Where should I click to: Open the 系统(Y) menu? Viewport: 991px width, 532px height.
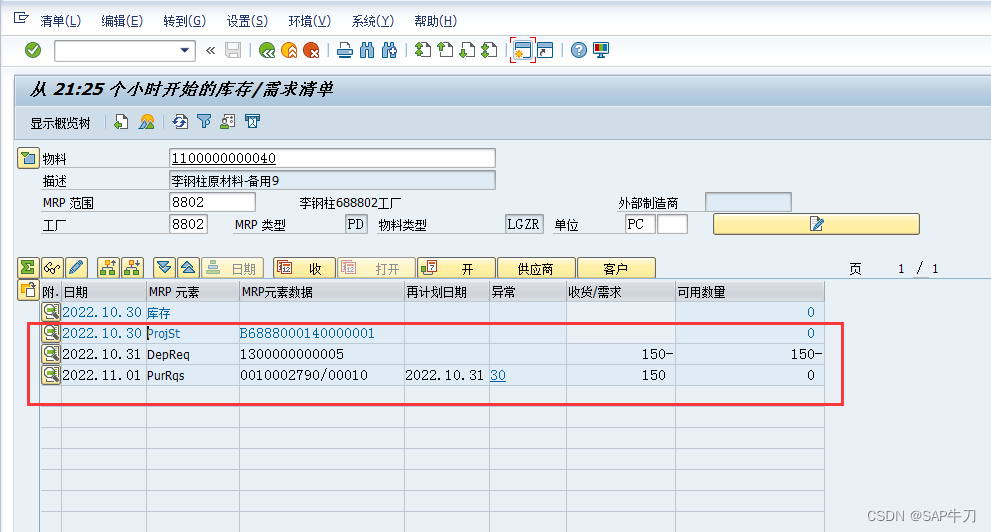tap(372, 21)
